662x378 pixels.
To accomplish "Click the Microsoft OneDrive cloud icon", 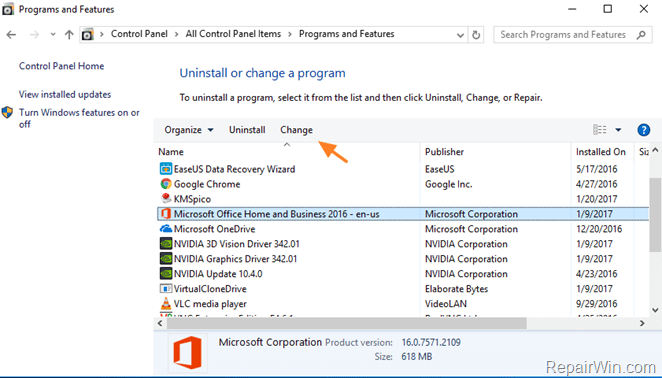I will 166,228.
